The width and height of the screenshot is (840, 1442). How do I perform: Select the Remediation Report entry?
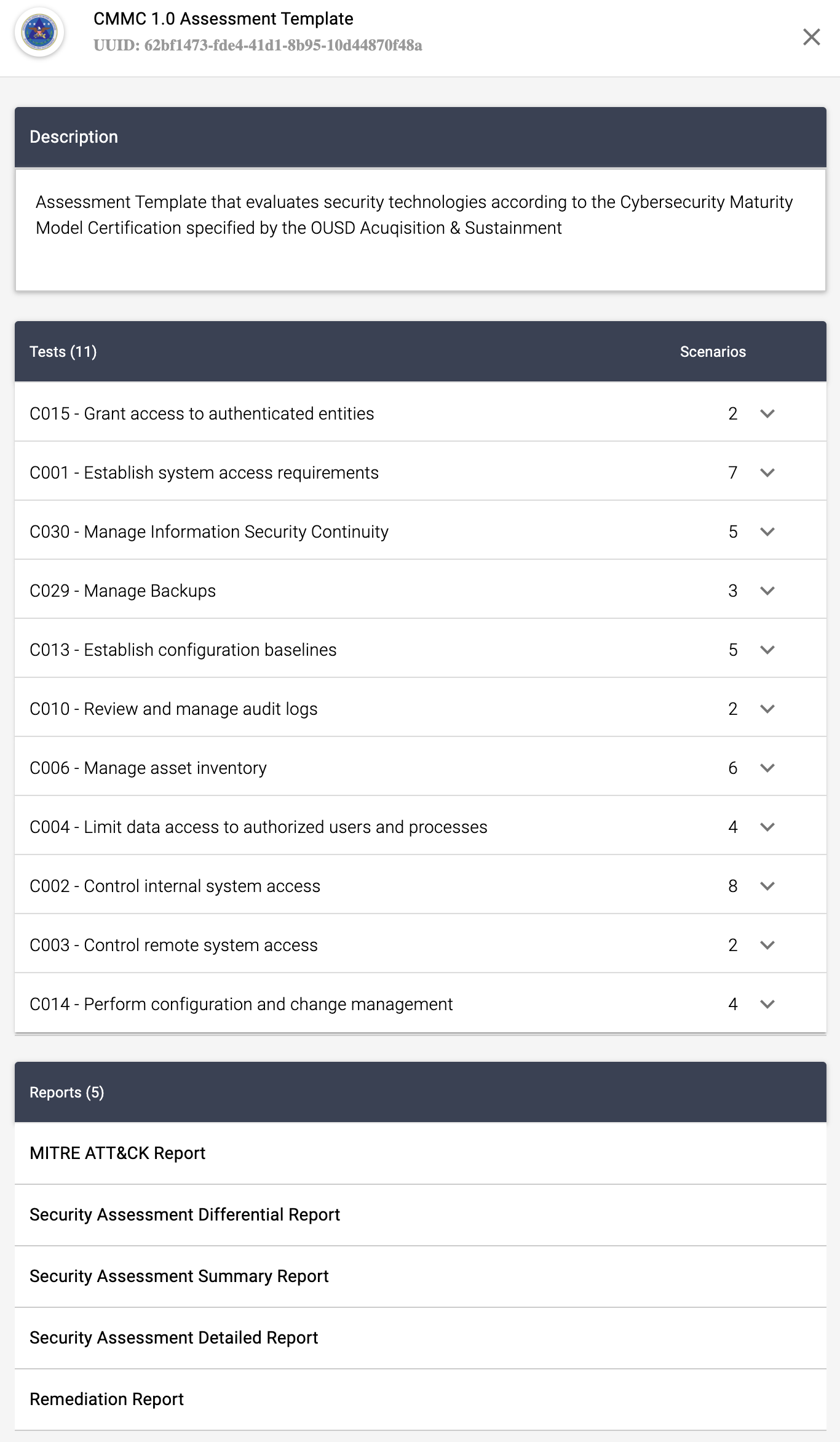click(106, 1400)
